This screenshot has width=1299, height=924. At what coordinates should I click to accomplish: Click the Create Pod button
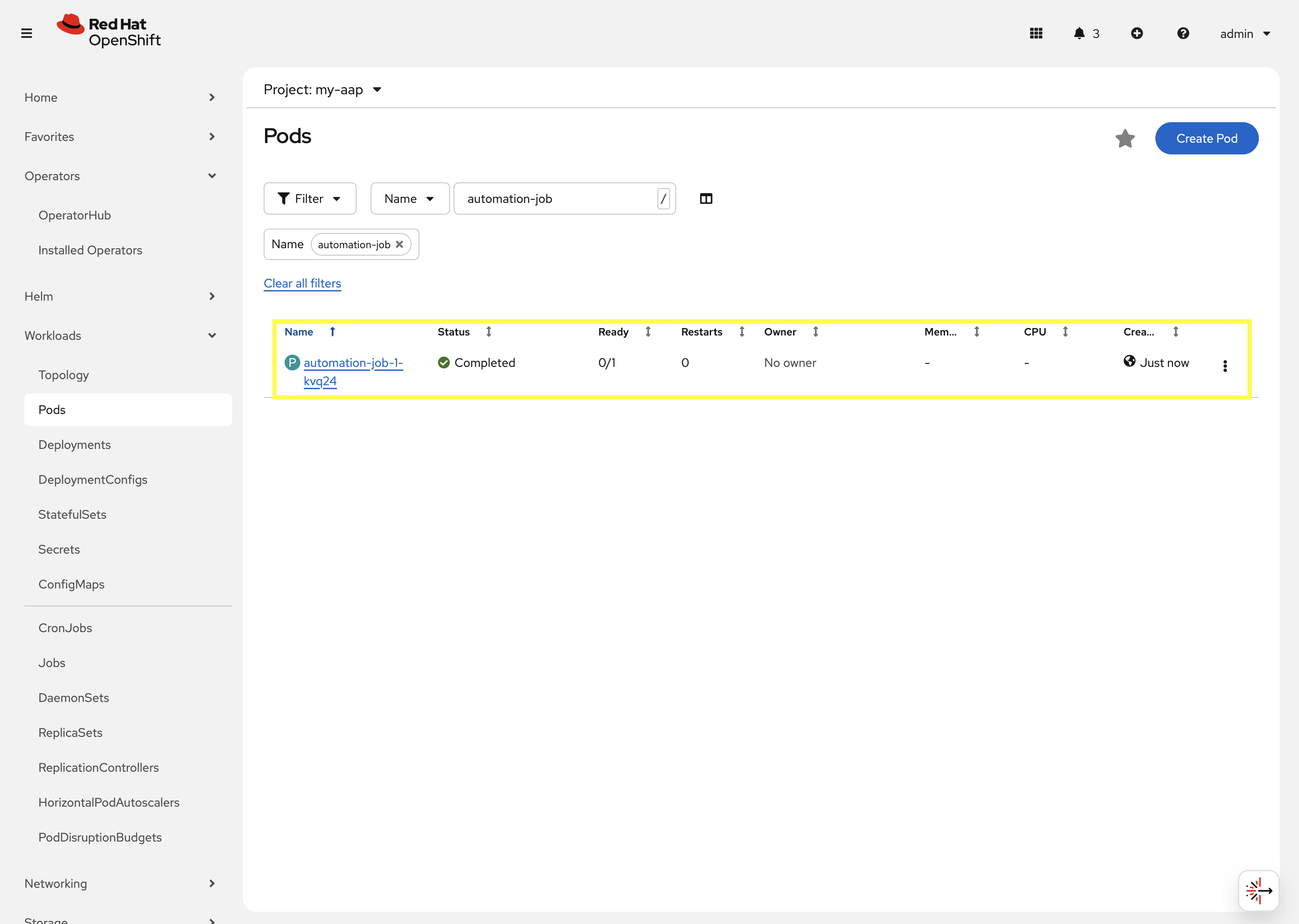click(1206, 138)
